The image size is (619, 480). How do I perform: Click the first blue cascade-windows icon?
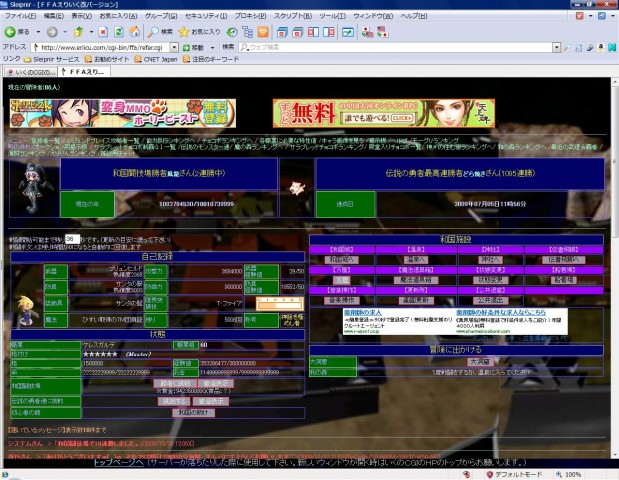coord(282,32)
